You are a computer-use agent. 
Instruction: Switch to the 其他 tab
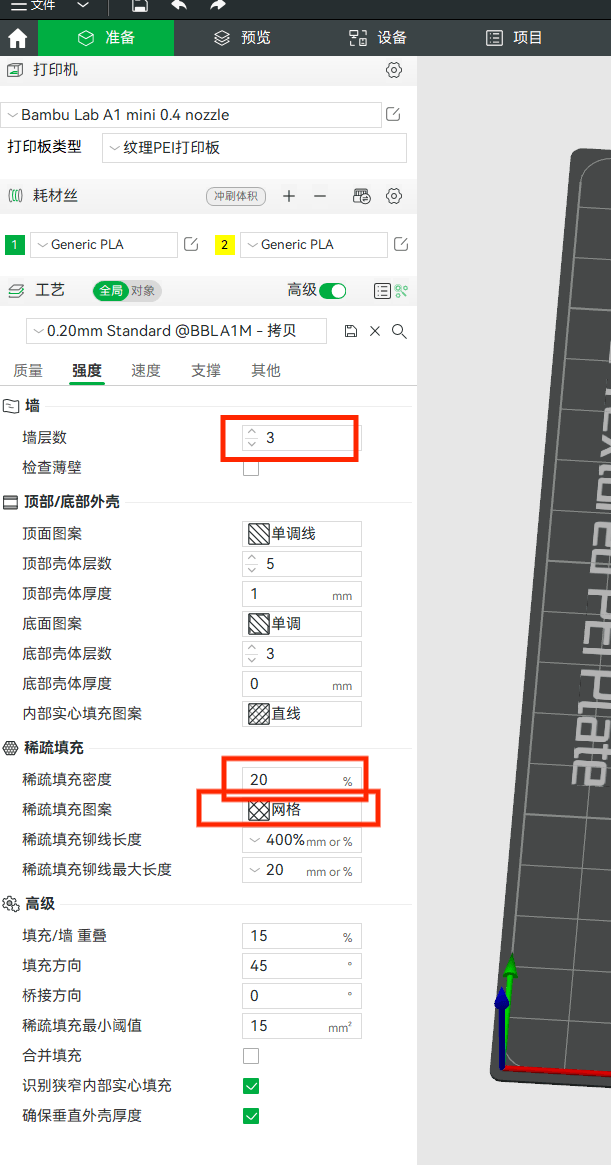pyautogui.click(x=265, y=371)
